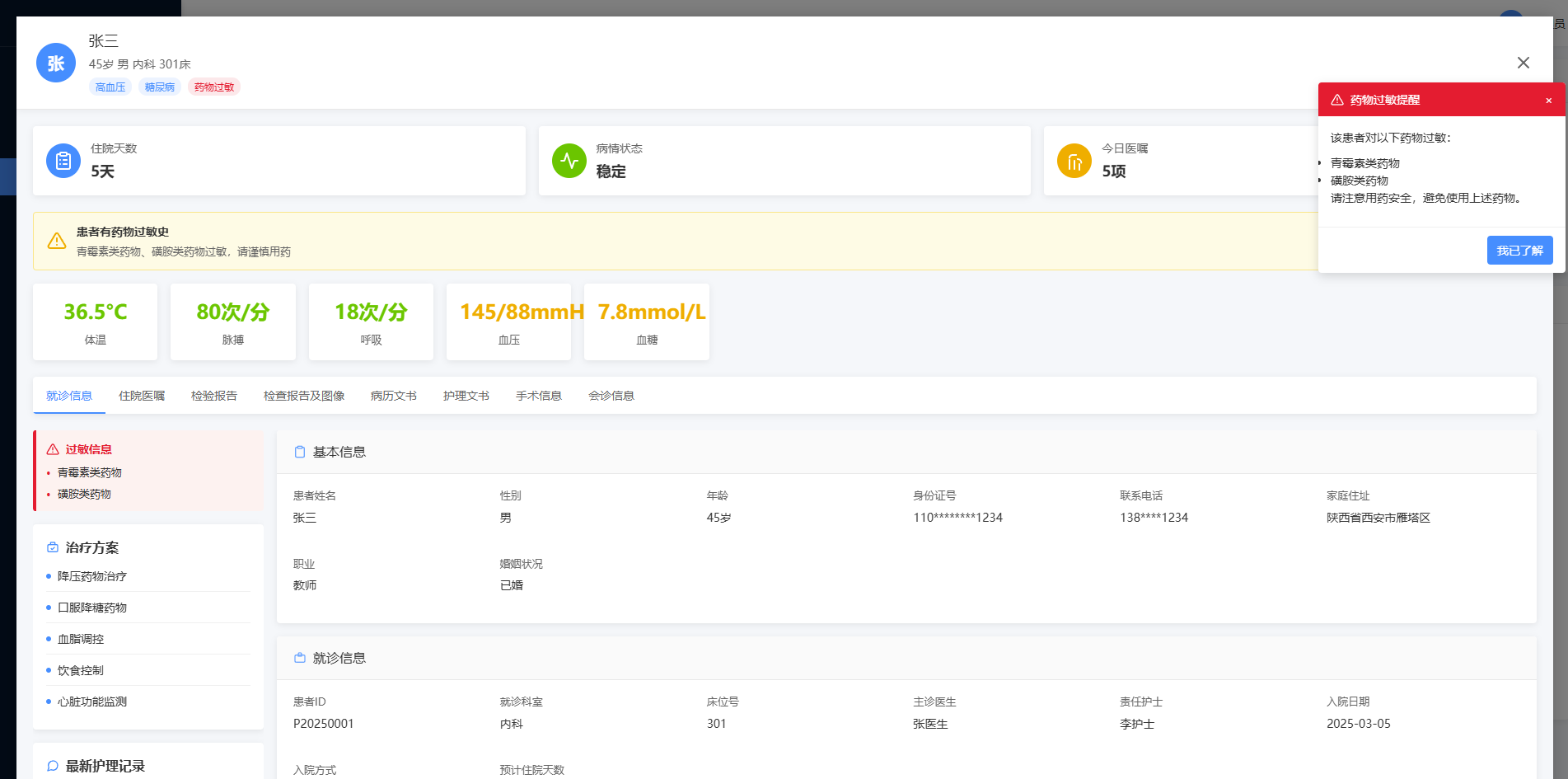The width and height of the screenshot is (1568, 779).
Task: Select 饮食控制 in treatment plan
Action: 148,670
